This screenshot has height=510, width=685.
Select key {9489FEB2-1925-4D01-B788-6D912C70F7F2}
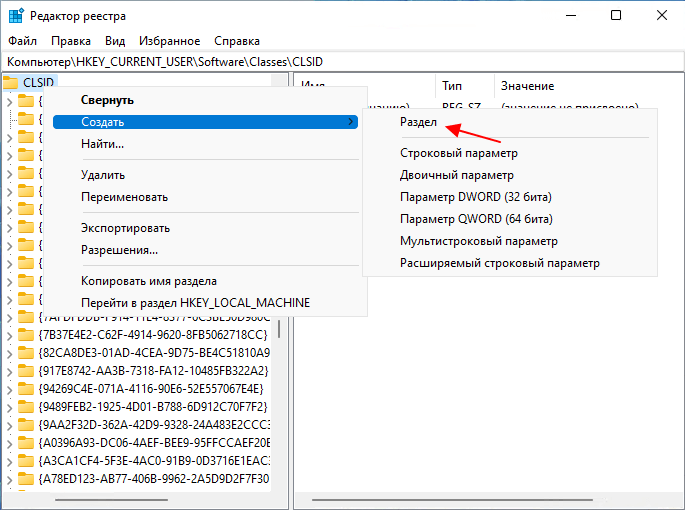[x=153, y=407]
